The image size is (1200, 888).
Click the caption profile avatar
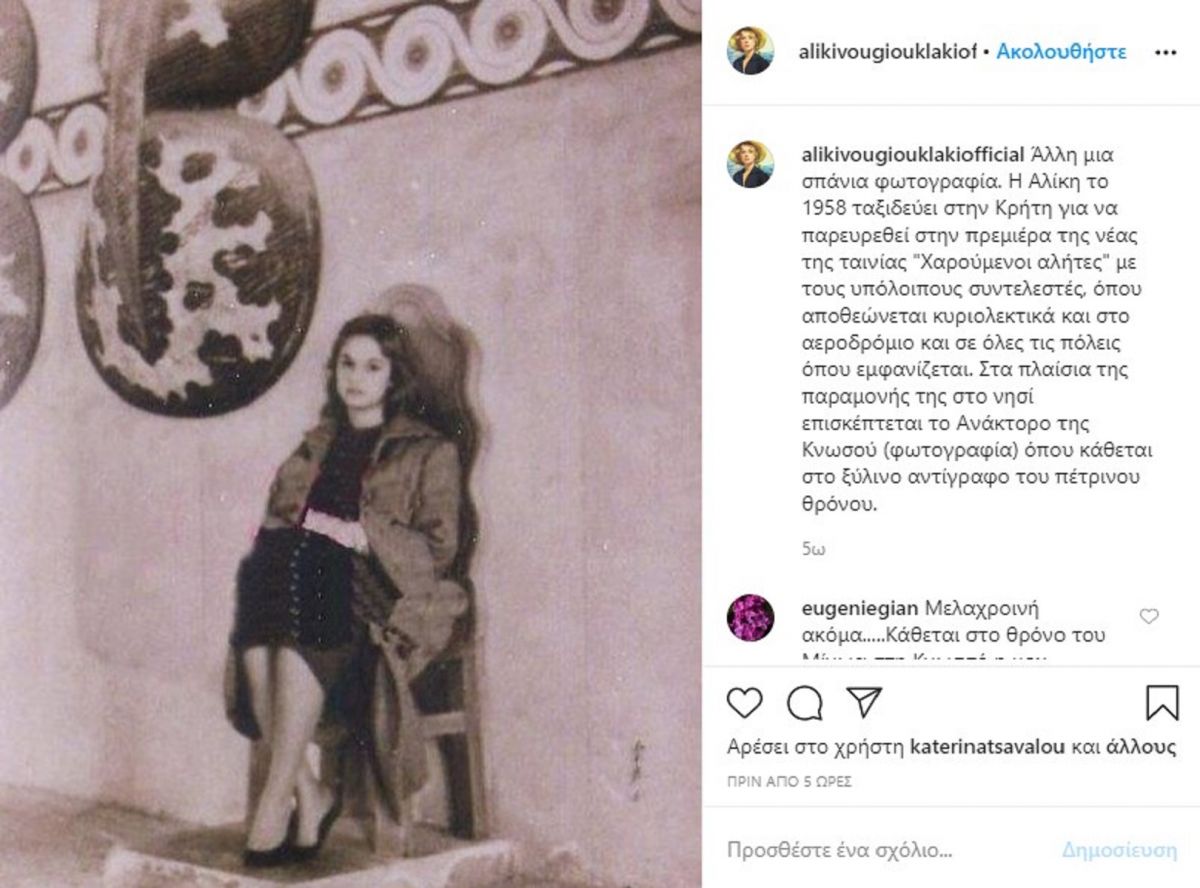point(750,164)
